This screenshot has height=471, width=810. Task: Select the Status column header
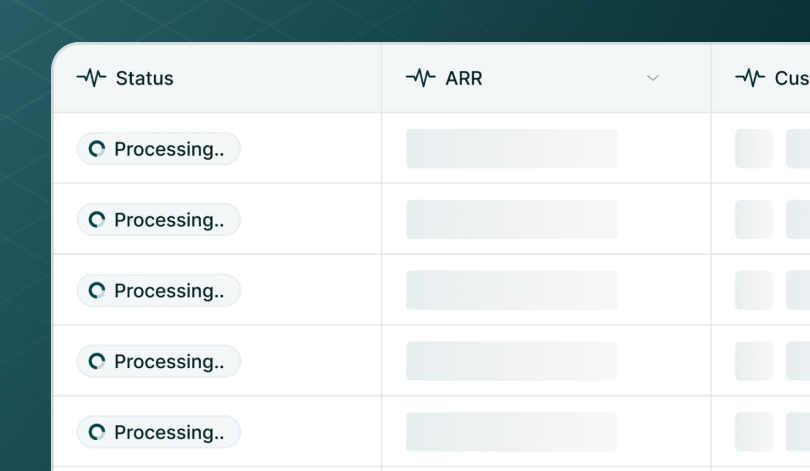[217, 78]
